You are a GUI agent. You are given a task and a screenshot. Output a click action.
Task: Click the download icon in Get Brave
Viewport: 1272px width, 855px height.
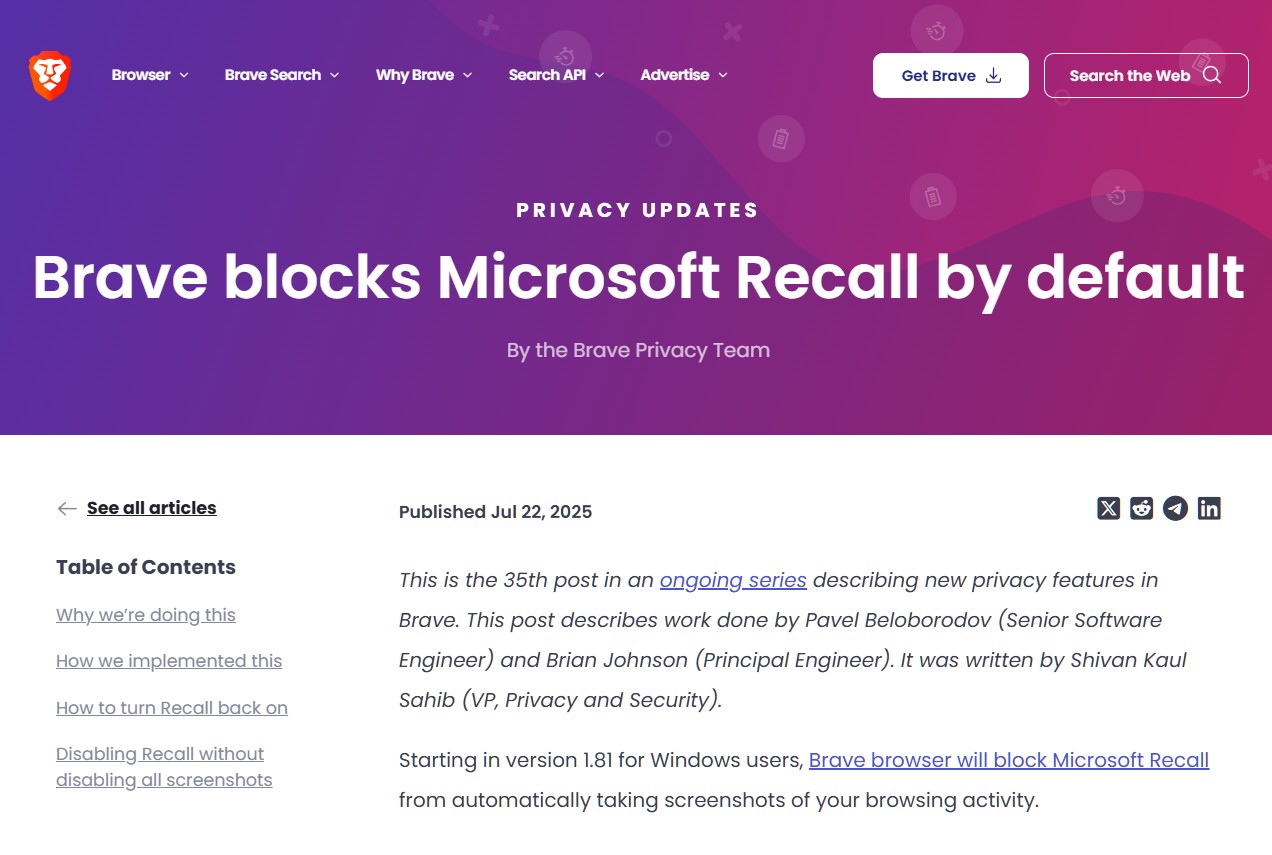click(993, 75)
